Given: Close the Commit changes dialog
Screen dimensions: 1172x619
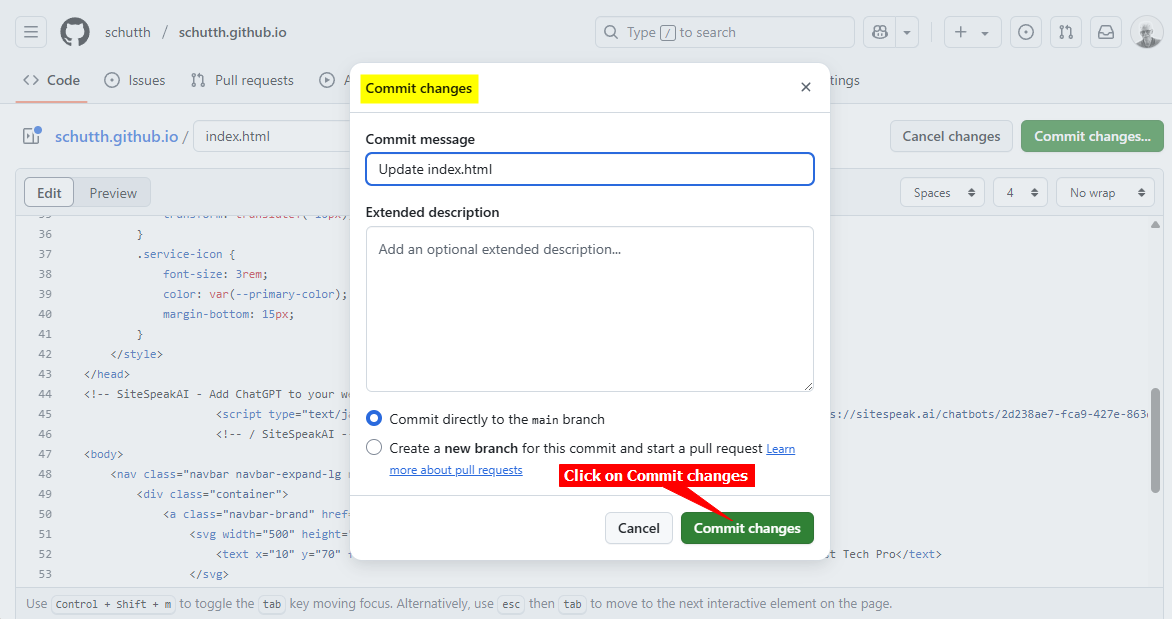Looking at the screenshot, I should tap(806, 87).
